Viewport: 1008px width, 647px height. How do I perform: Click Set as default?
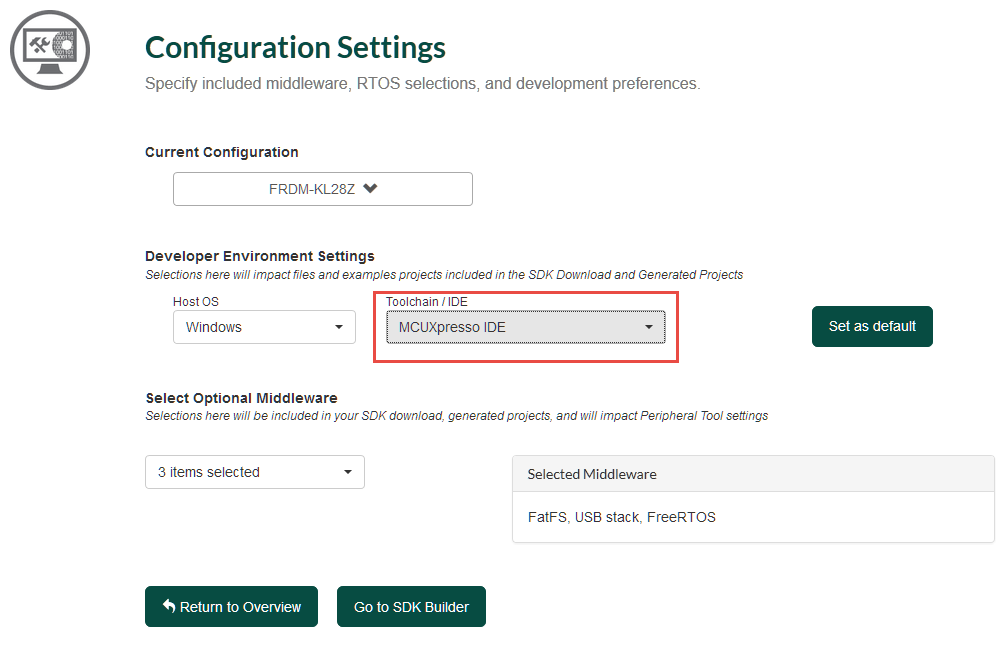[x=871, y=326]
